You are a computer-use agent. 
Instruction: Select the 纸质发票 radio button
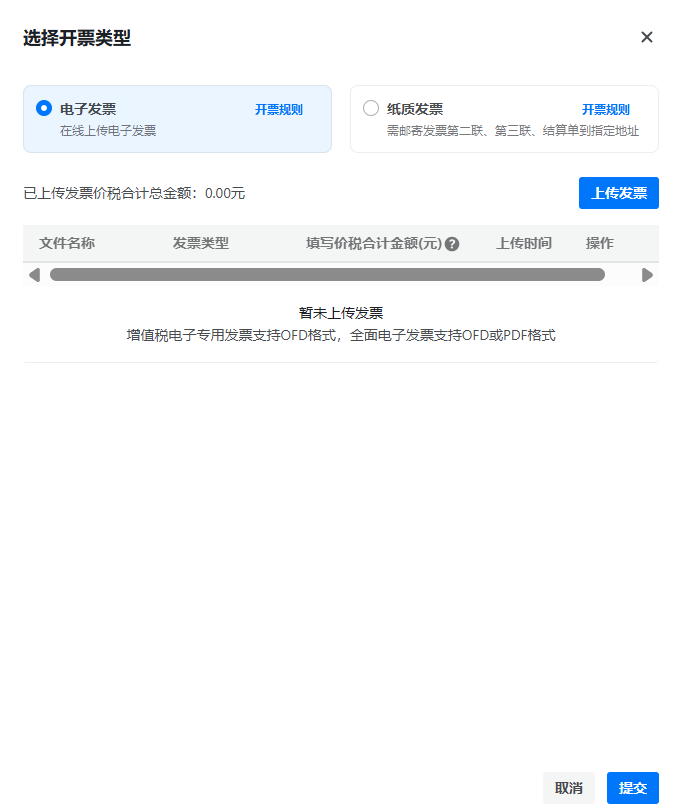pyautogui.click(x=371, y=108)
